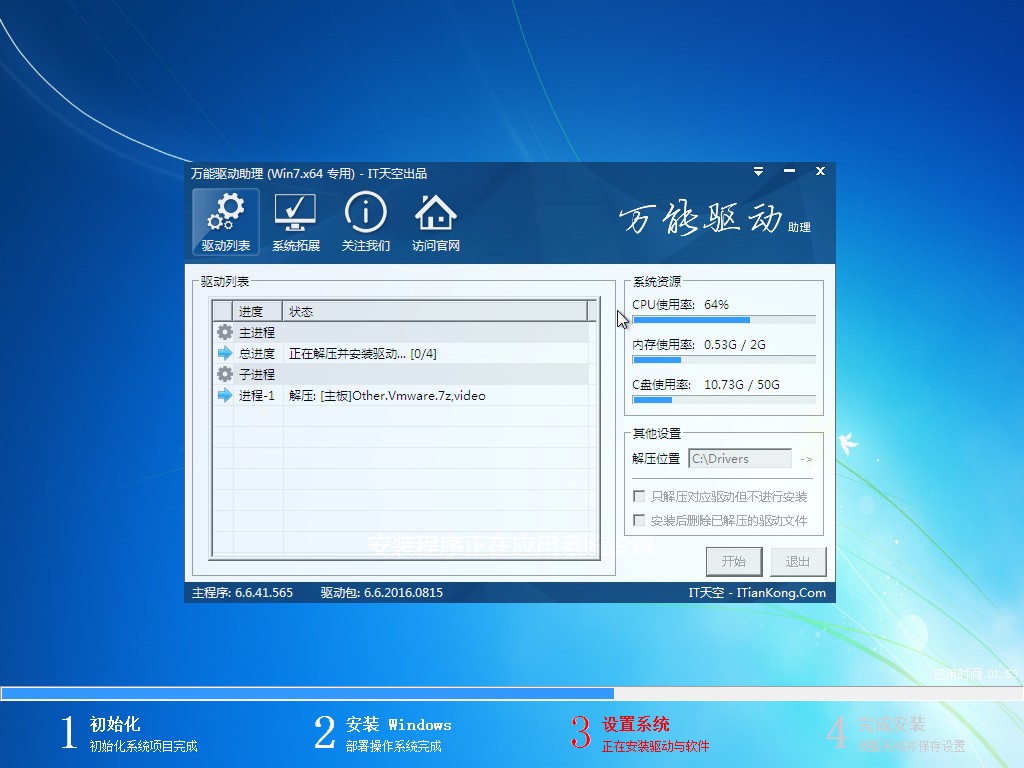Click the setup overall progress bar

(x=512, y=694)
